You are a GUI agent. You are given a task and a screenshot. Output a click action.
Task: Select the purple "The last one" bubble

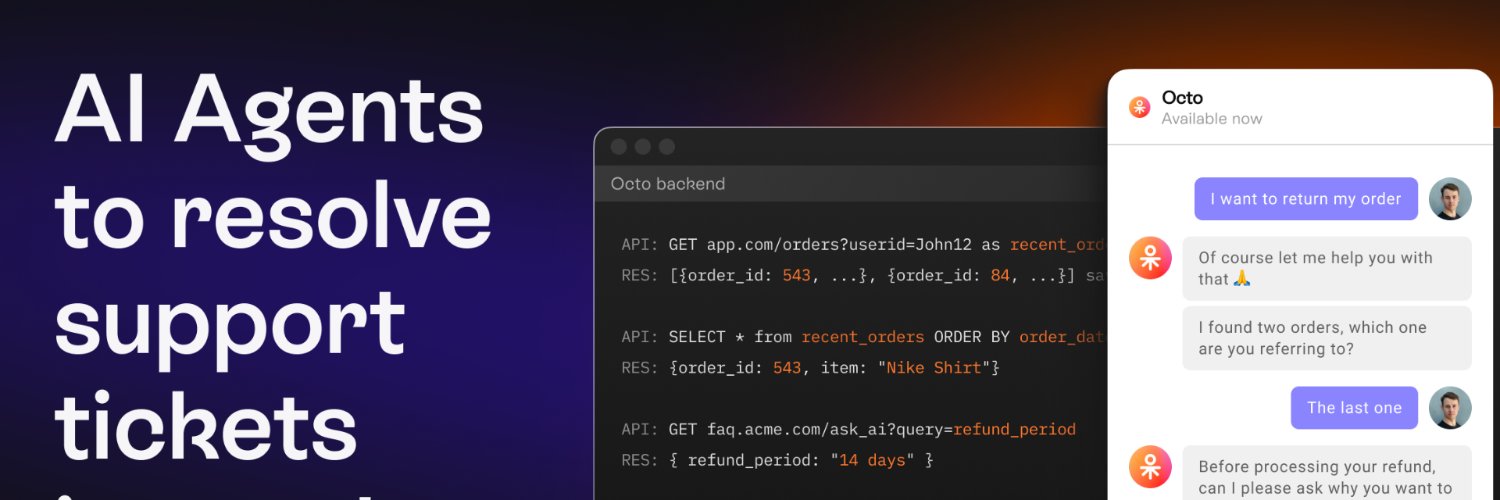(1354, 408)
